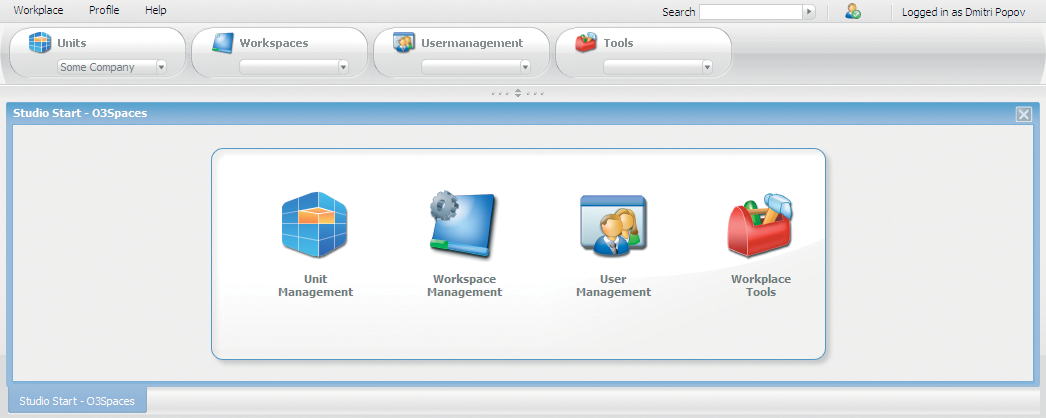1046x418 pixels.
Task: Click Logged in as Dmitri Popov text
Action: [963, 12]
